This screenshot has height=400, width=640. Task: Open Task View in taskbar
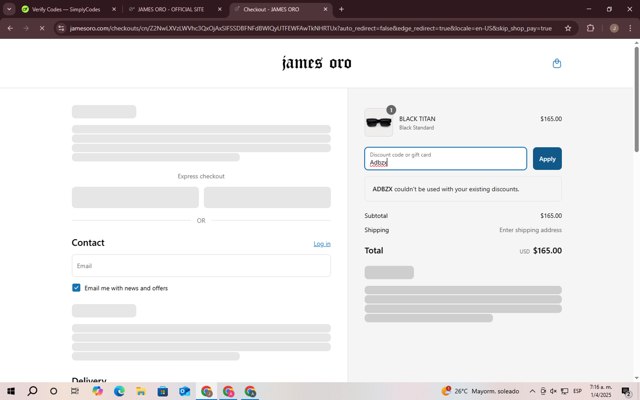click(75, 391)
